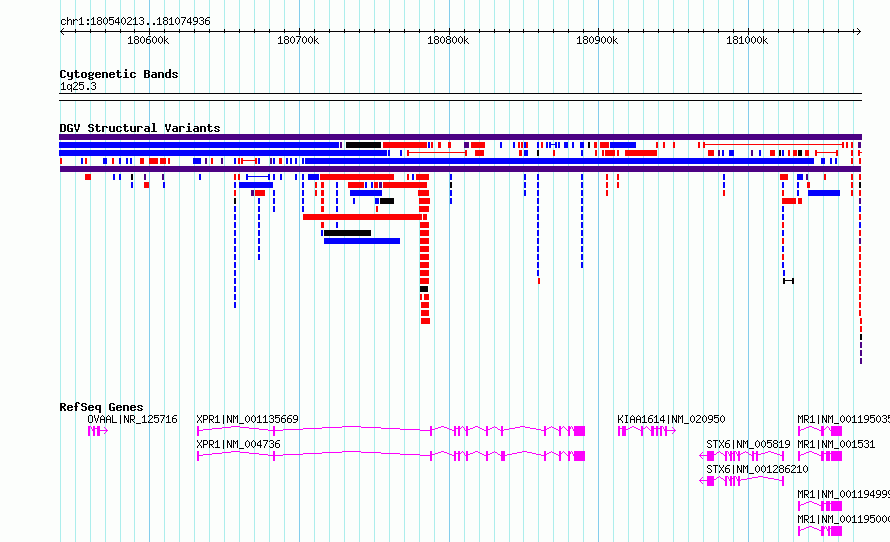Click the OVAAL gene glyph
The image size is (890, 542).
point(98,431)
